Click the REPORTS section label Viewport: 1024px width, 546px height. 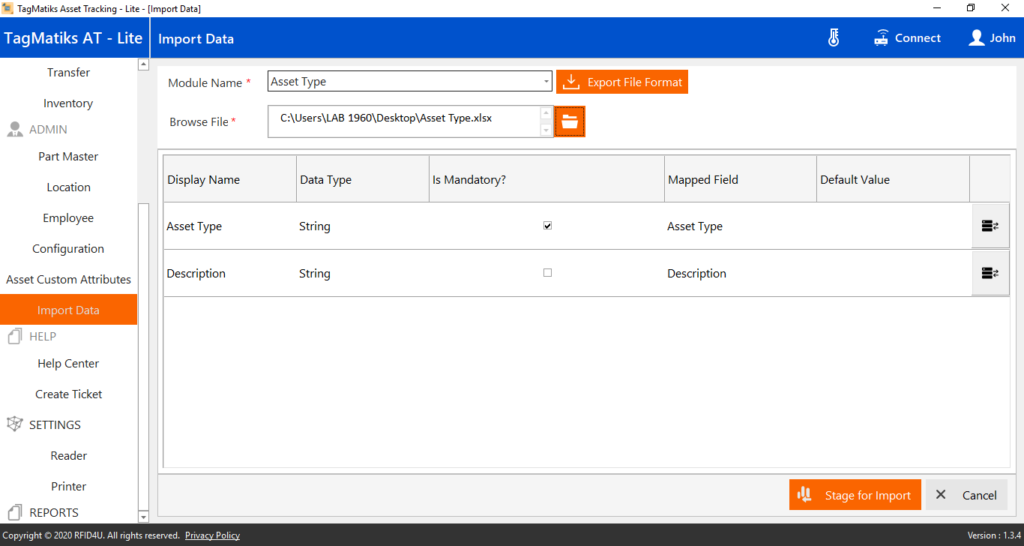[54, 513]
